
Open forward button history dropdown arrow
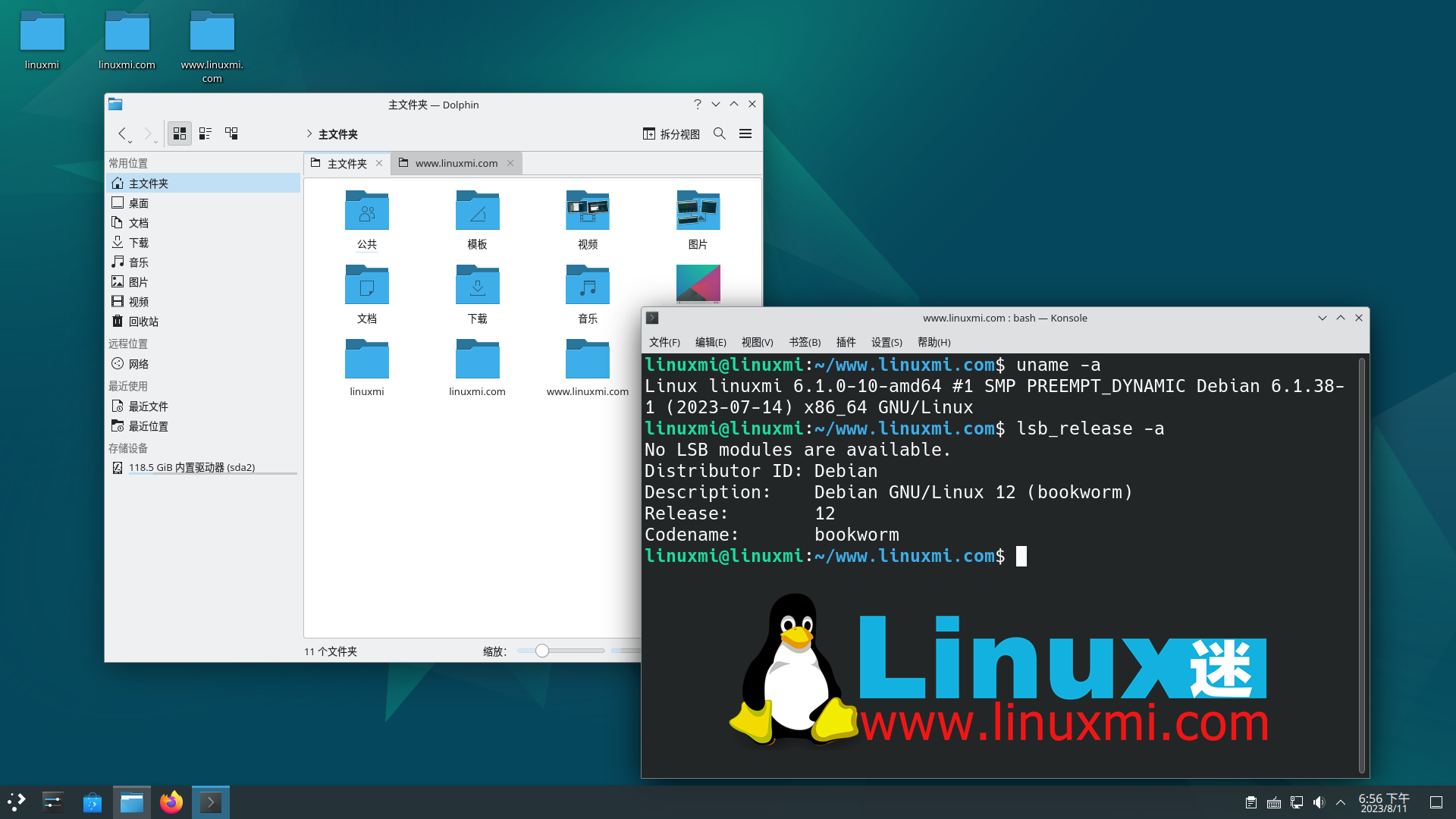[156, 142]
